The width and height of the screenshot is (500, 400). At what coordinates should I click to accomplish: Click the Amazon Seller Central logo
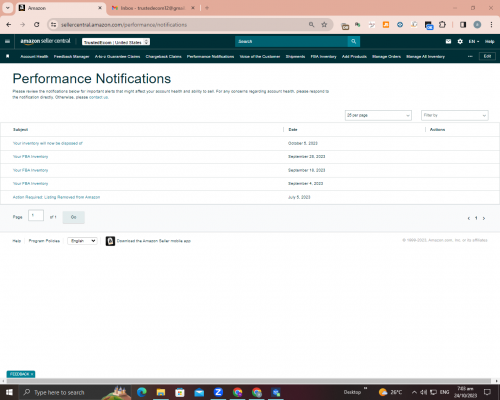[45, 41]
